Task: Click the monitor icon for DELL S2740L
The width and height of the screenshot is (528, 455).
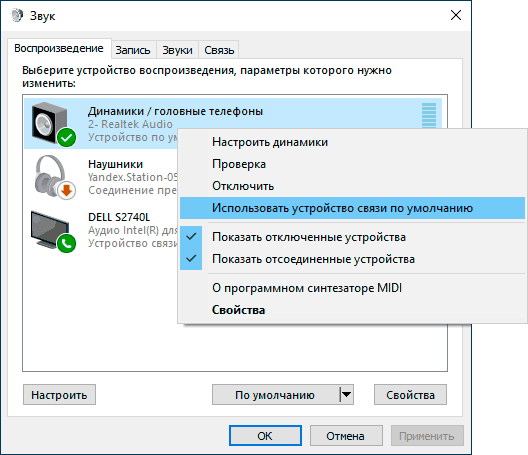Action: 53,231
